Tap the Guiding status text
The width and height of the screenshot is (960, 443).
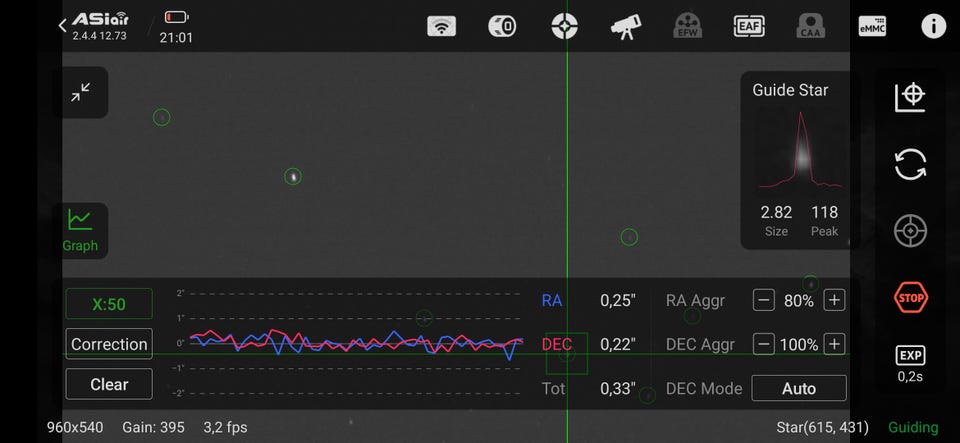tap(913, 427)
